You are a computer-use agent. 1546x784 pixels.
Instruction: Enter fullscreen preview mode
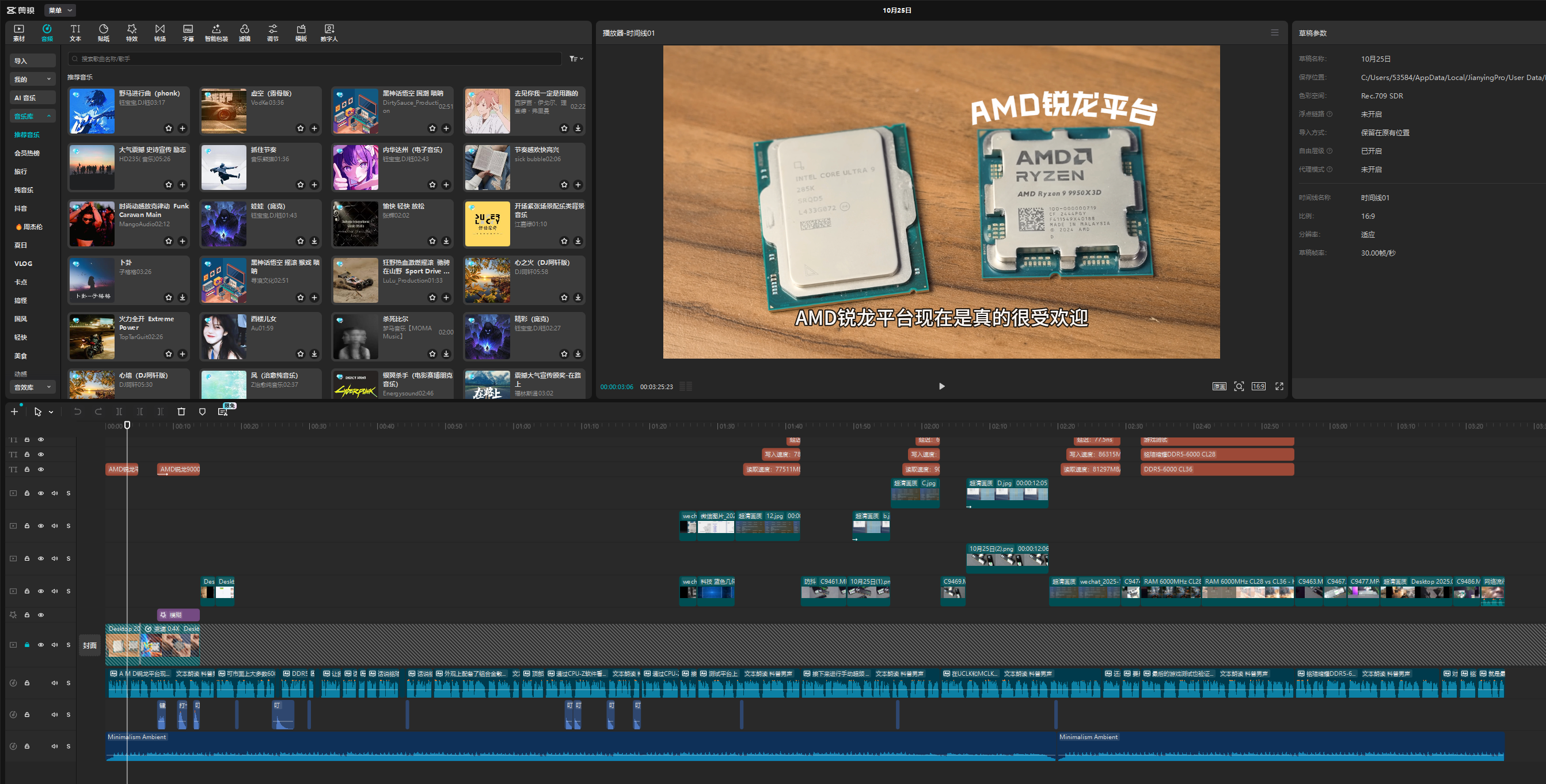tap(1279, 386)
